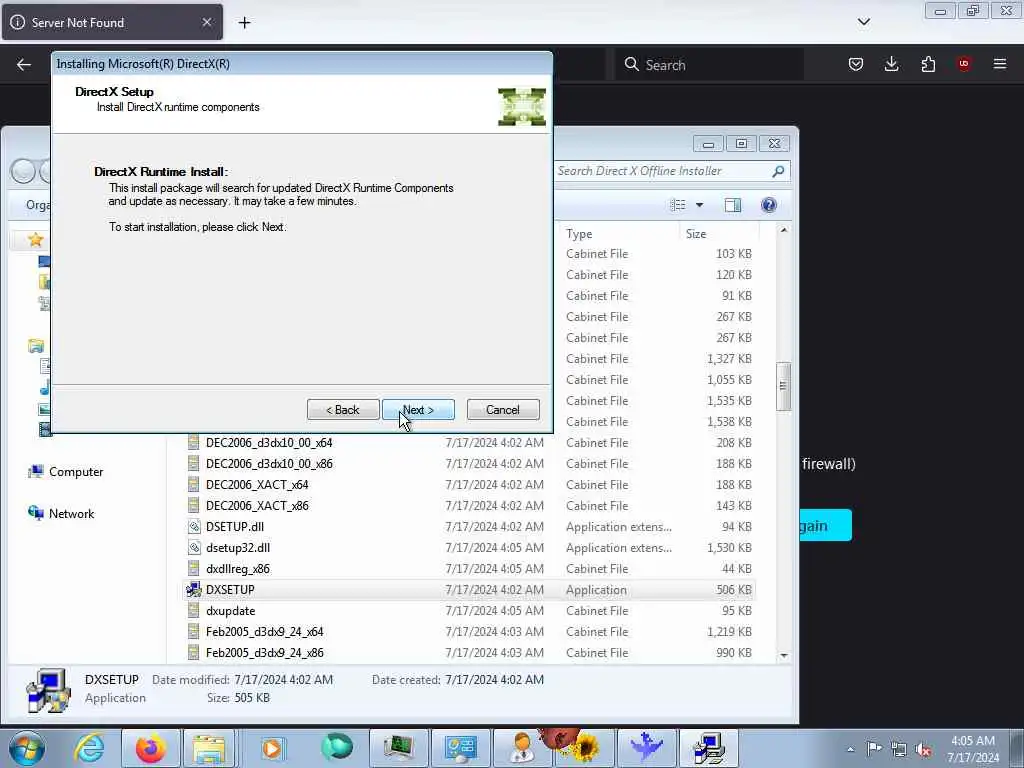Image resolution: width=1024 pixels, height=768 pixels.
Task: Open Computer in navigation pane
Action: point(65,472)
